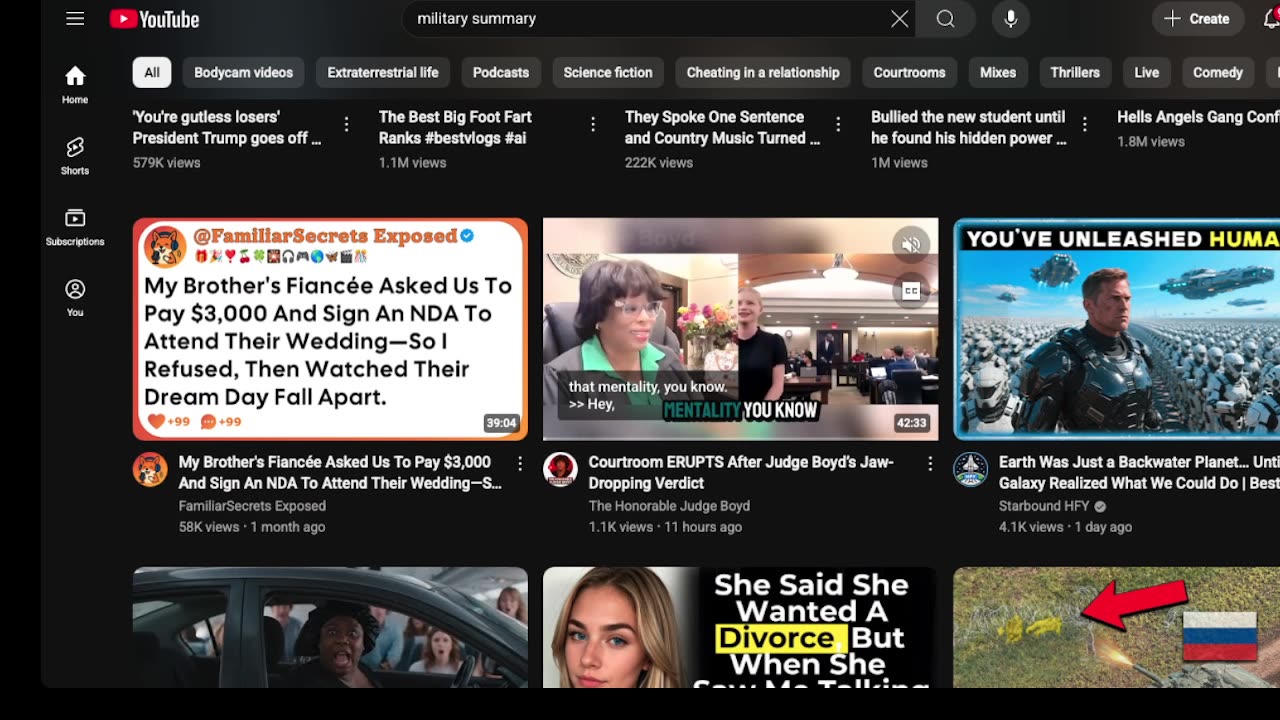The width and height of the screenshot is (1280, 720).
Task: Open short Bullied the new student
Action: [x=968, y=127]
